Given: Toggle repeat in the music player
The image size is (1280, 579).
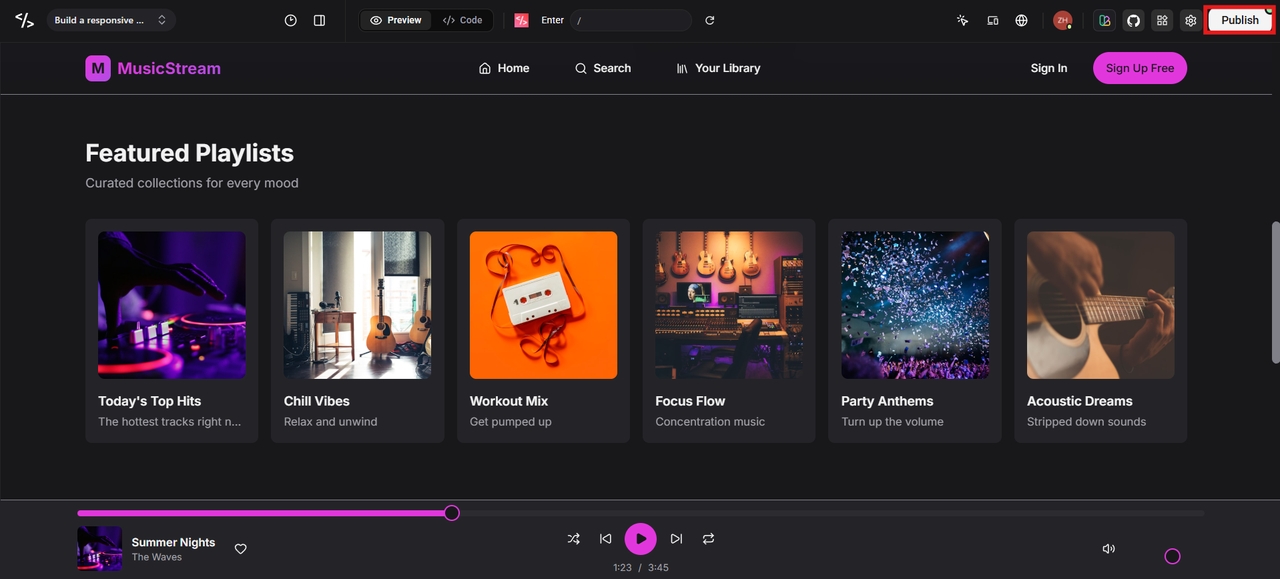Looking at the screenshot, I should [x=708, y=539].
